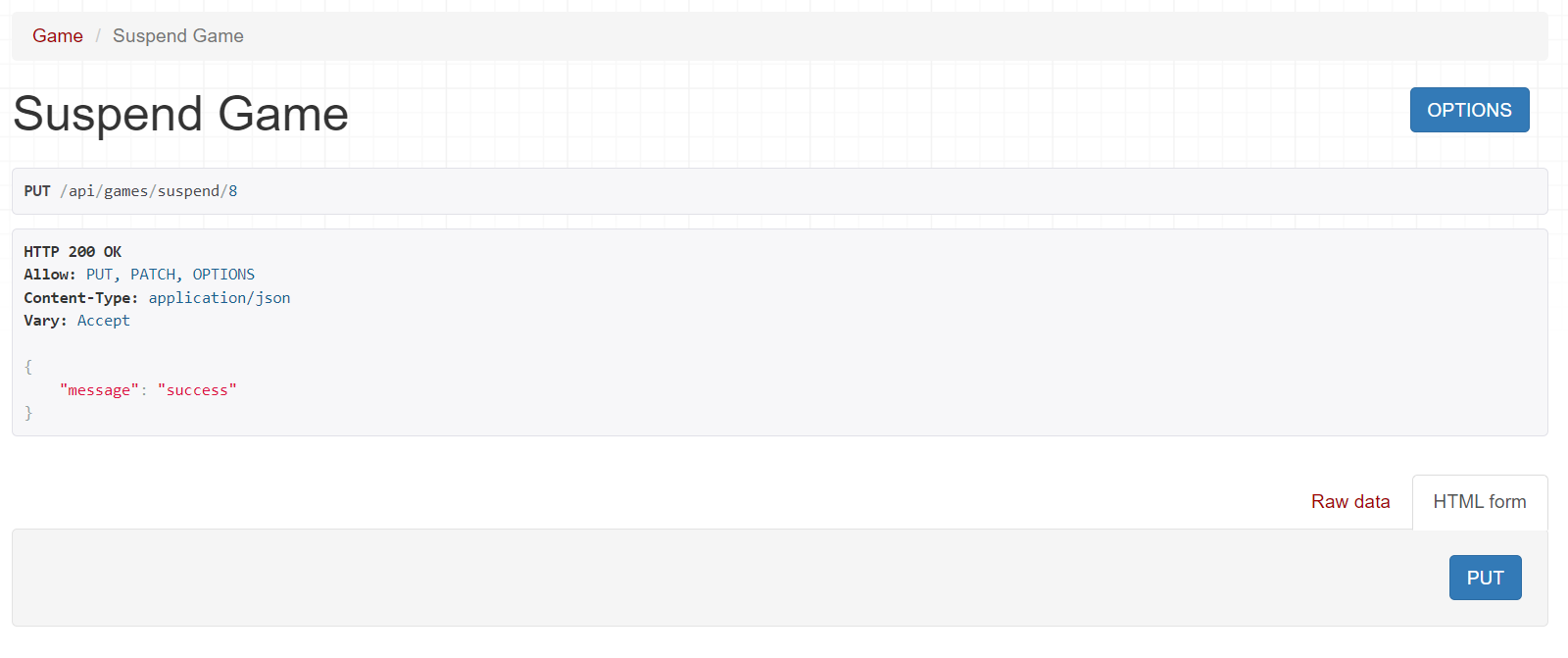The image size is (1568, 658).
Task: Click the HTTP 200 OK status line
Action: click(73, 252)
